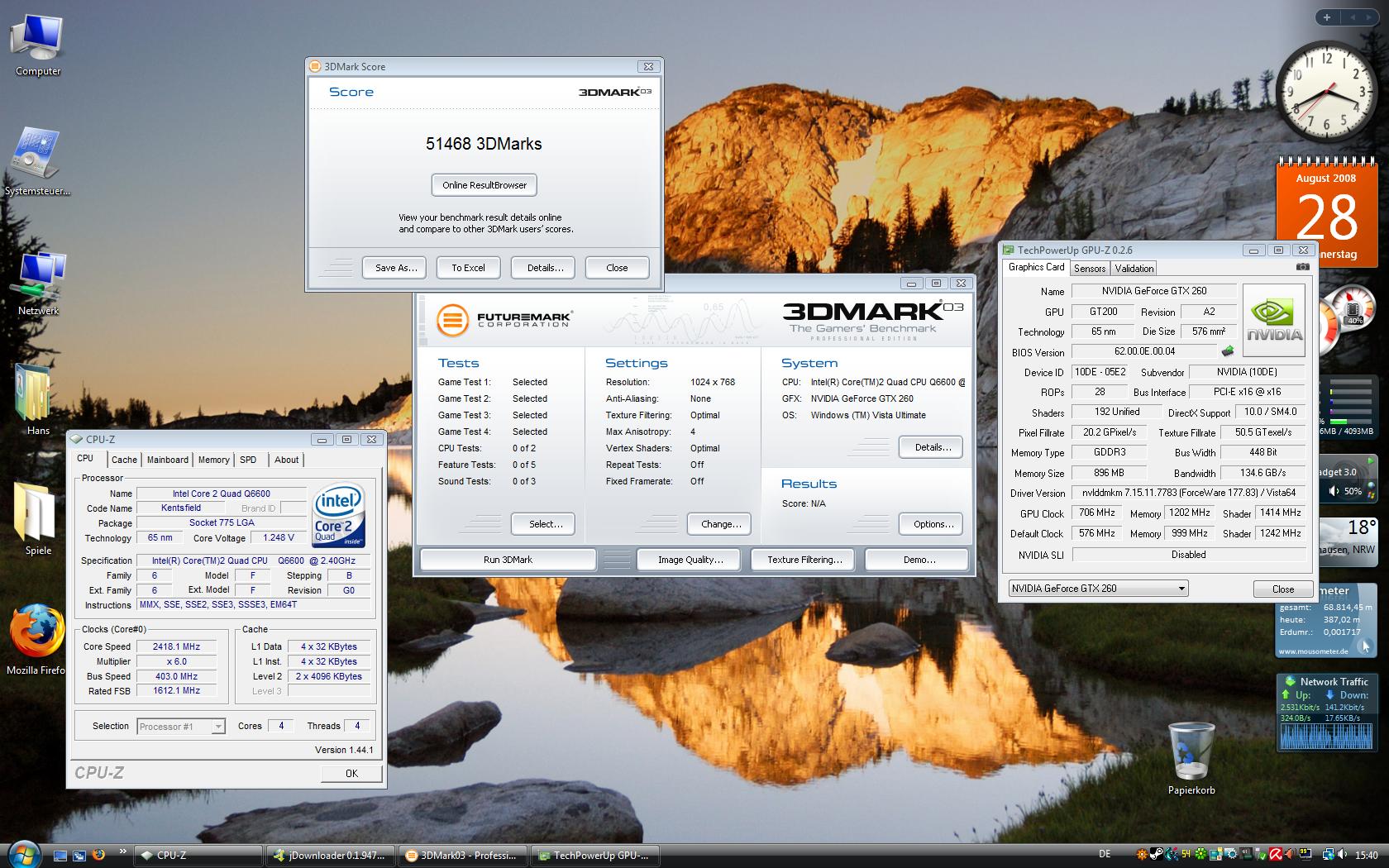
Task: Click Online ResultBrowser button
Action: [484, 185]
